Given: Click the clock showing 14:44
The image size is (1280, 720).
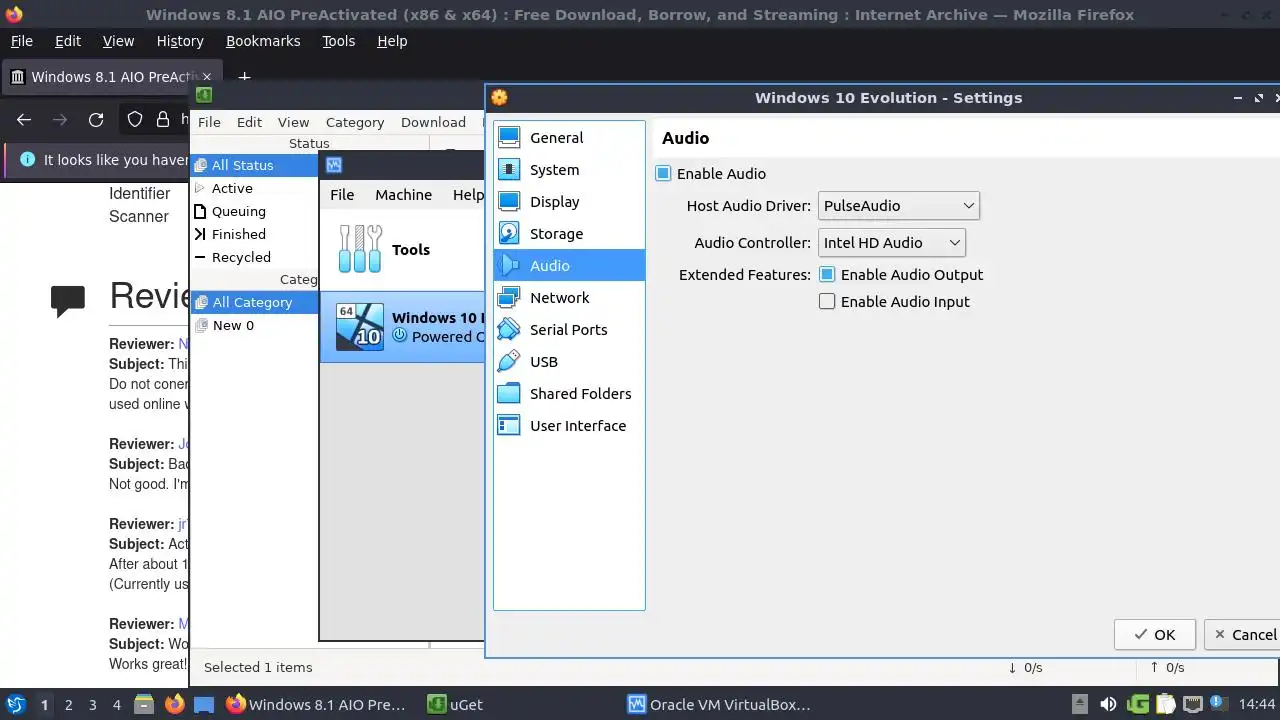Looking at the screenshot, I should click(x=1257, y=704).
